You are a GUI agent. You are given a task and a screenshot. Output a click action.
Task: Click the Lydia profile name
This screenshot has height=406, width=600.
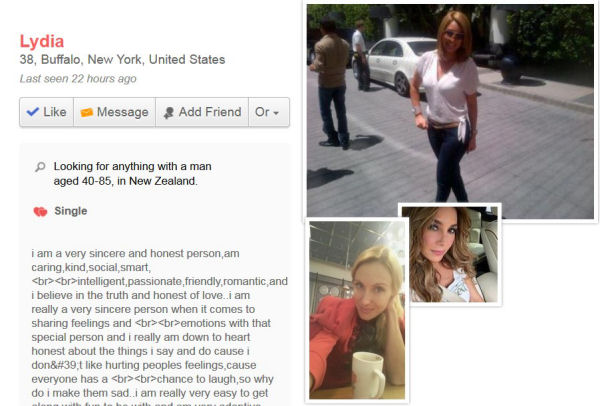coord(42,41)
